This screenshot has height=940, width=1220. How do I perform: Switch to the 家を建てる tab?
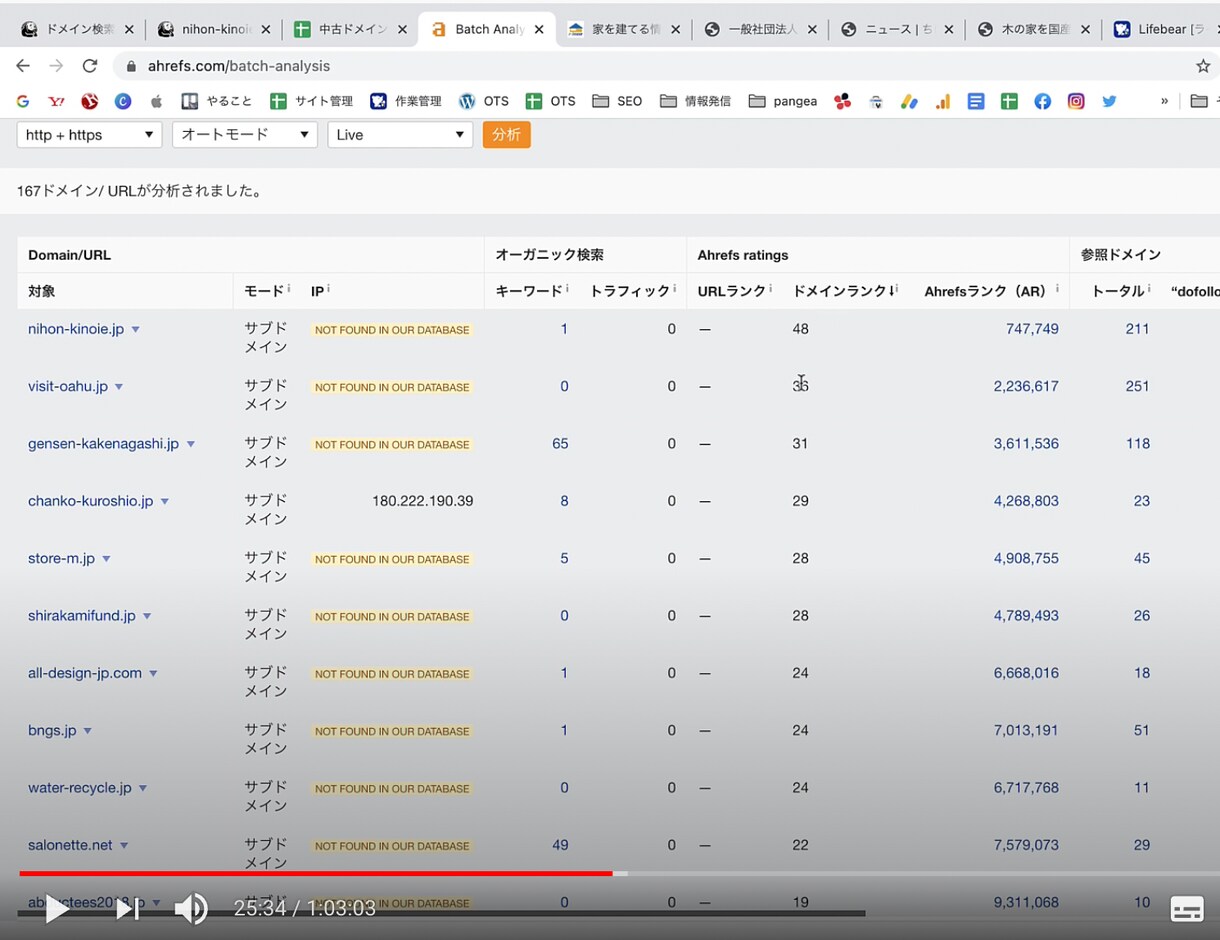pos(624,29)
